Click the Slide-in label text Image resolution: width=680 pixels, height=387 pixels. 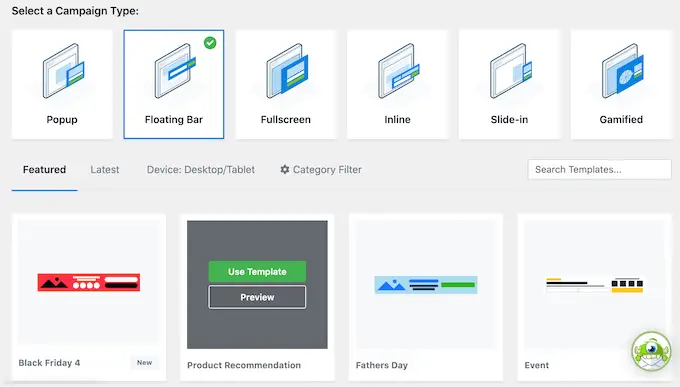pyautogui.click(x=509, y=120)
